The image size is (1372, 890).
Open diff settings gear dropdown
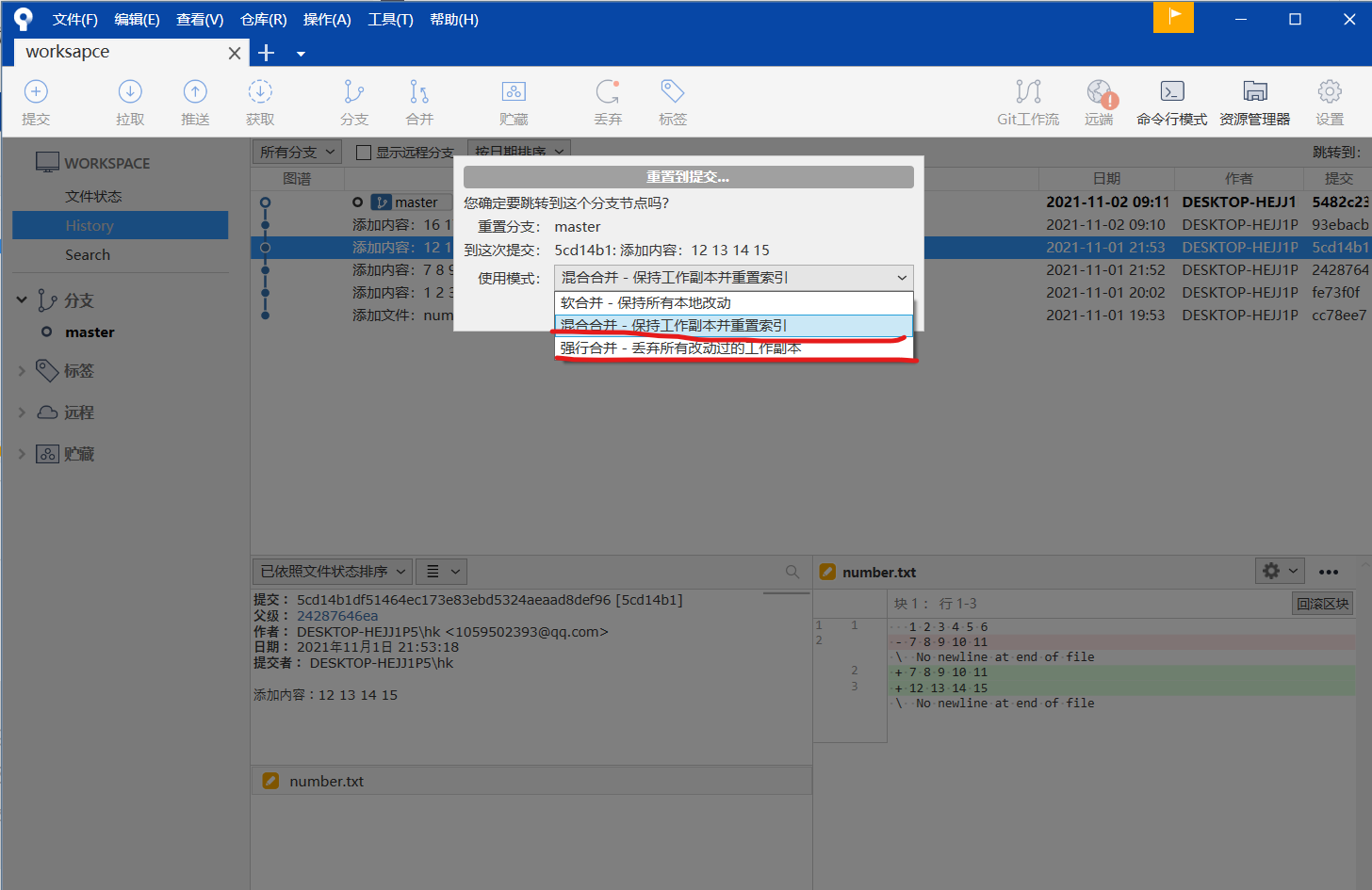(x=1280, y=571)
